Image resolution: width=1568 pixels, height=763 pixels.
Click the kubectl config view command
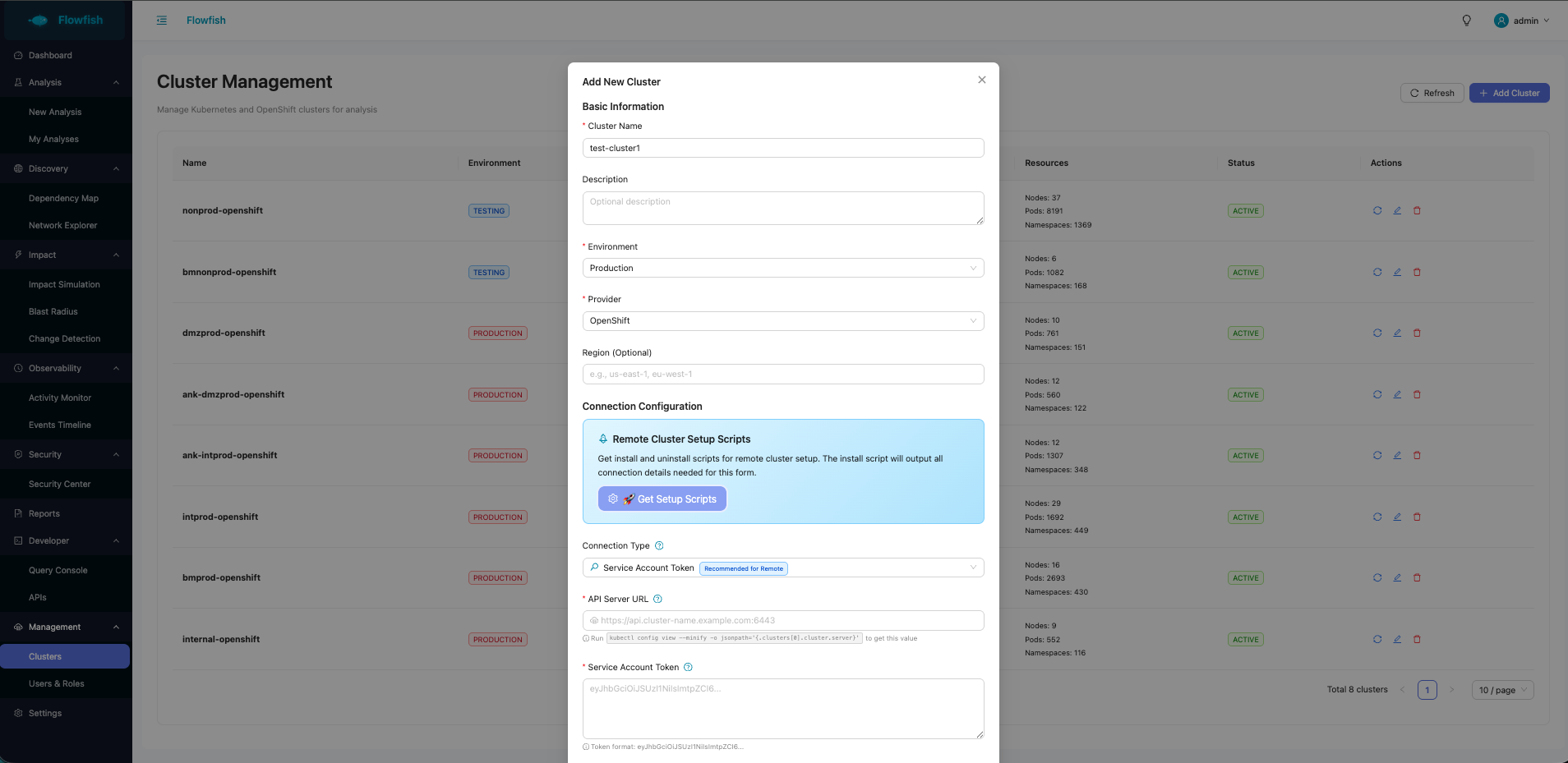pos(735,638)
